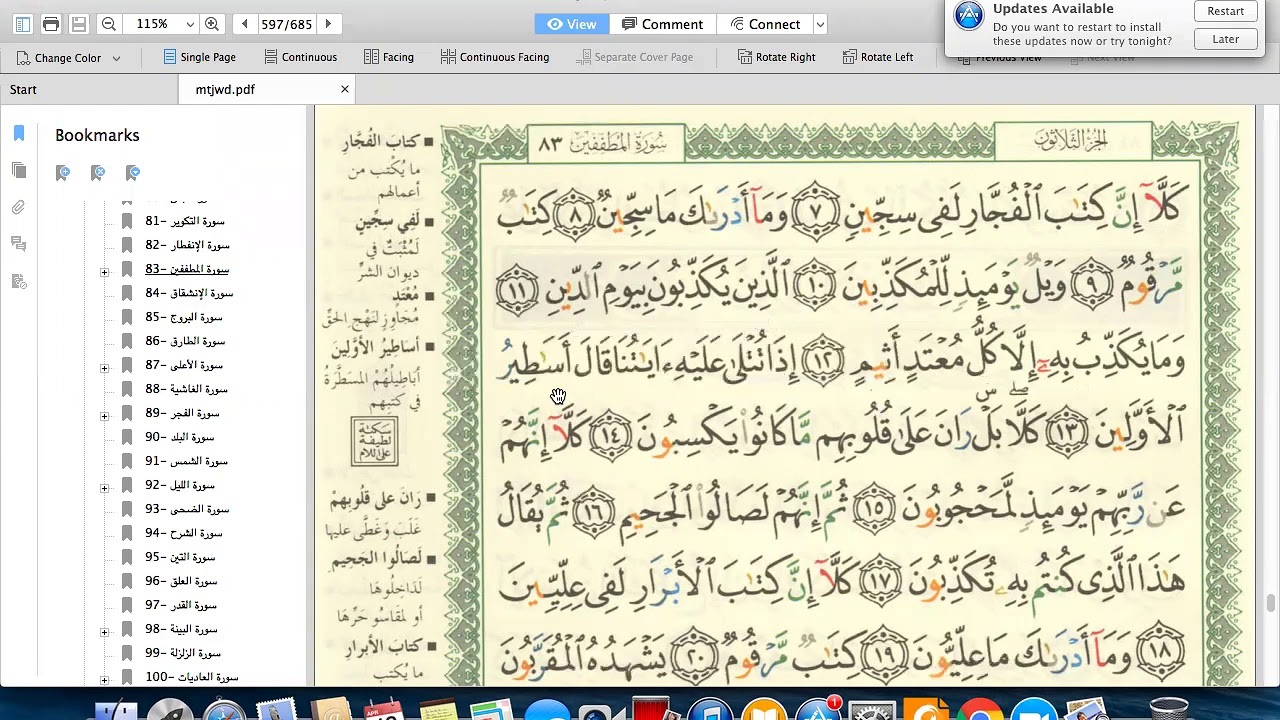The height and width of the screenshot is (720, 1280).
Task: Select Facing view mode
Action: 388,57
